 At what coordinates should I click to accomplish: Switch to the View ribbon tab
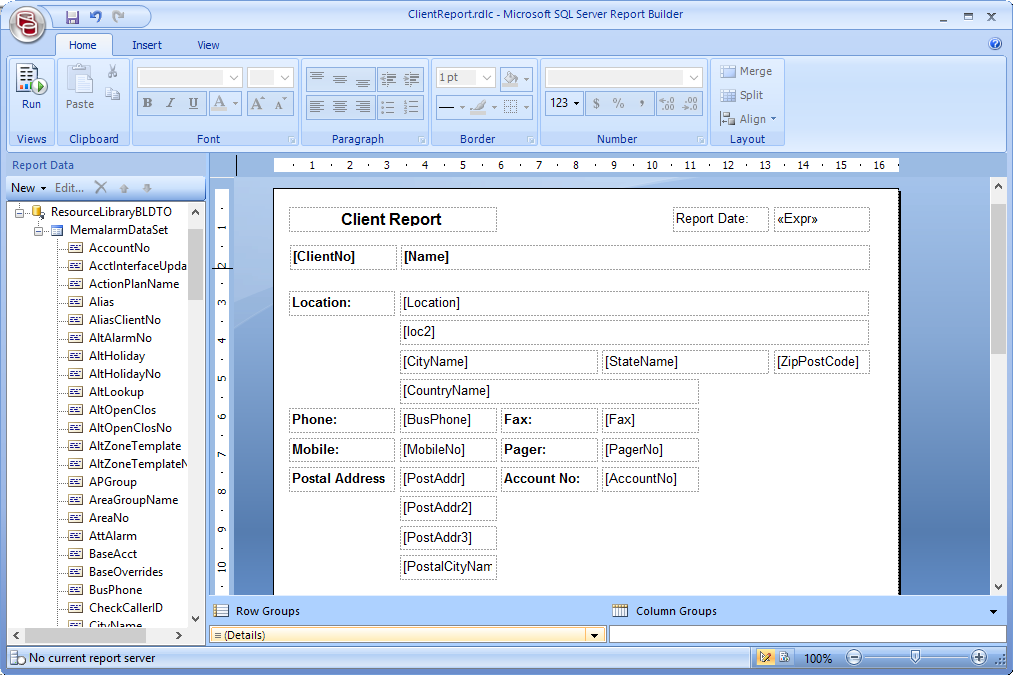tap(208, 45)
